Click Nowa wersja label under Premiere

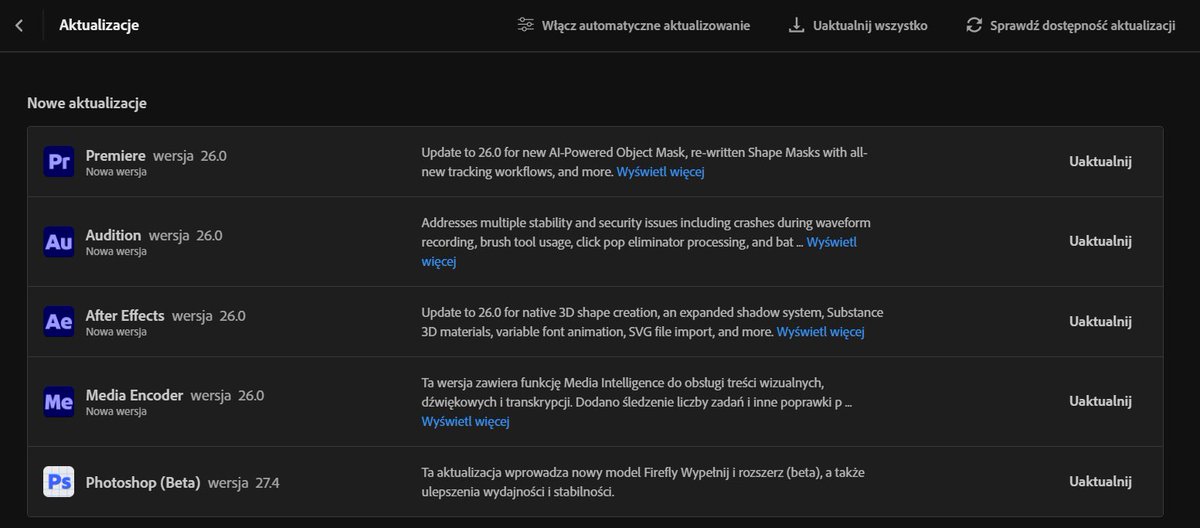point(116,172)
